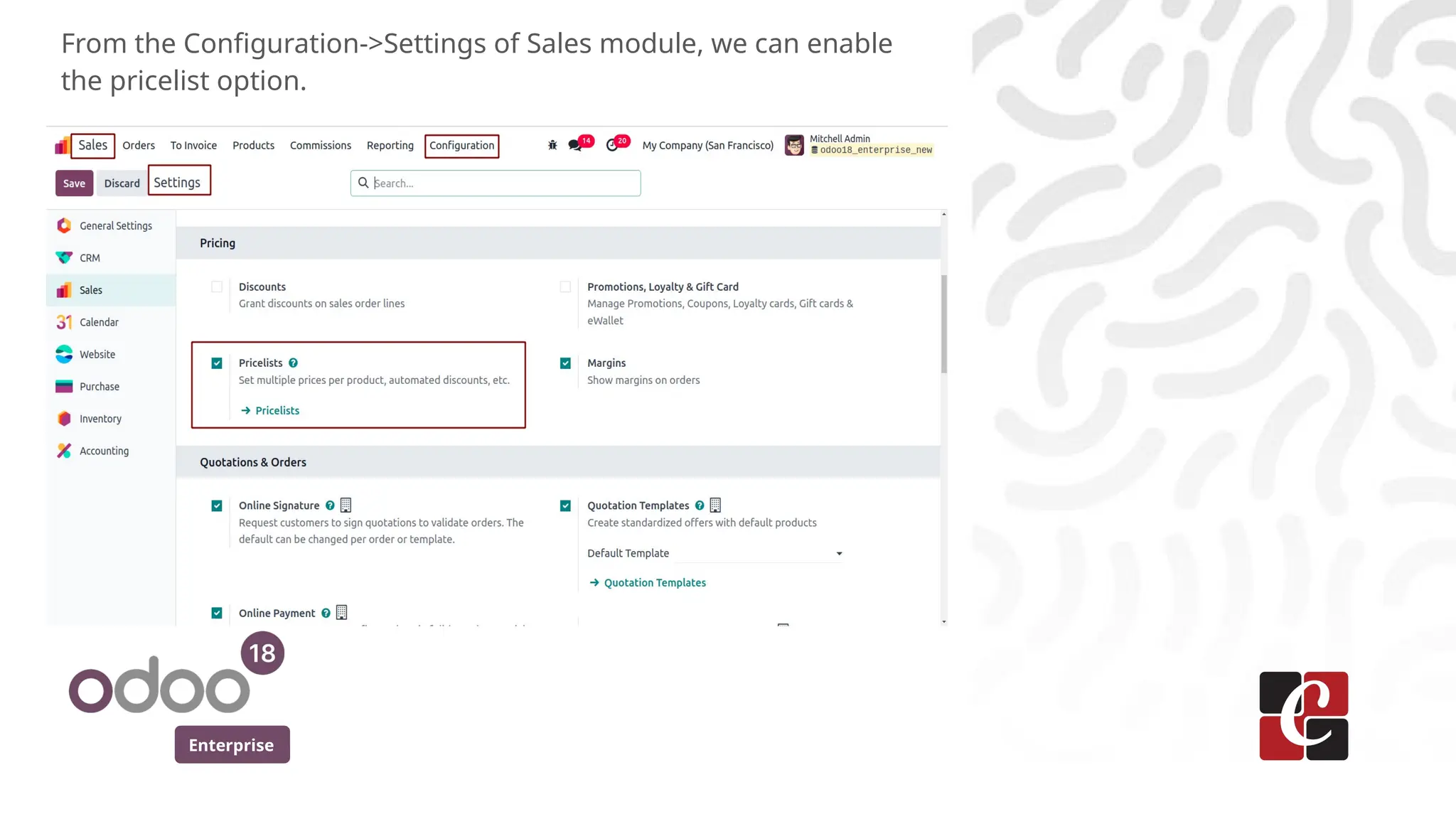The height and width of the screenshot is (819, 1456).
Task: Uncheck the Online Signature checkbox
Action: point(217,506)
